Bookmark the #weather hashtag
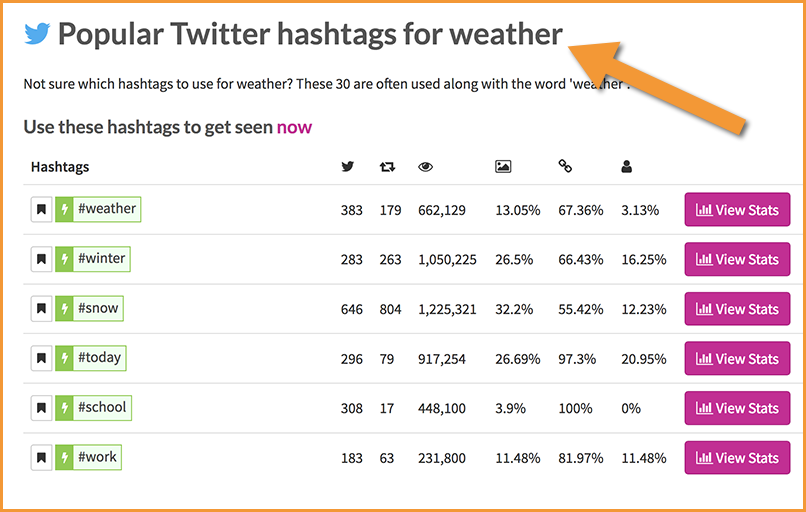The height and width of the screenshot is (512, 806). point(42,210)
